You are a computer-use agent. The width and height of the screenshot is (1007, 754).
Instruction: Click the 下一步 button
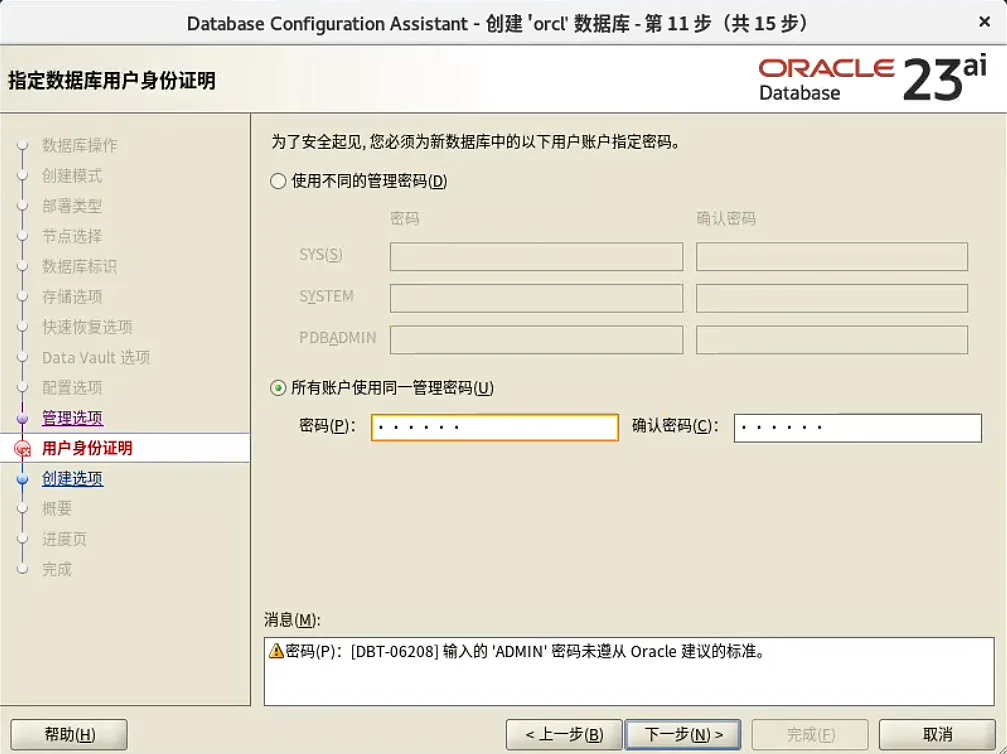click(683, 733)
